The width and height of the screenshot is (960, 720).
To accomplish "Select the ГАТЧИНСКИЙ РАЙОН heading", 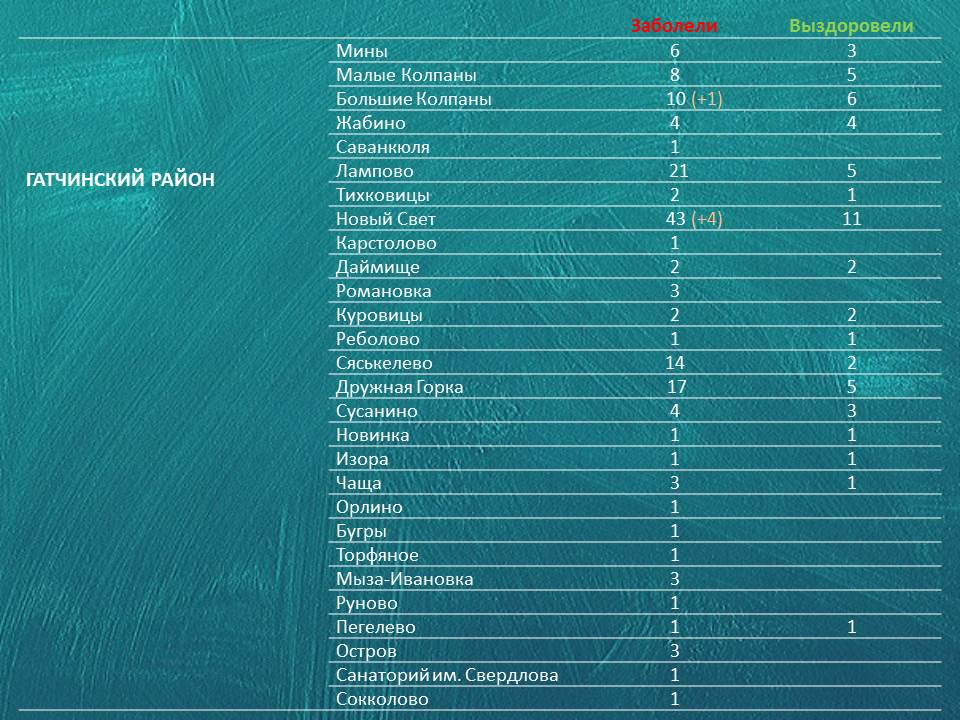I will [x=121, y=179].
